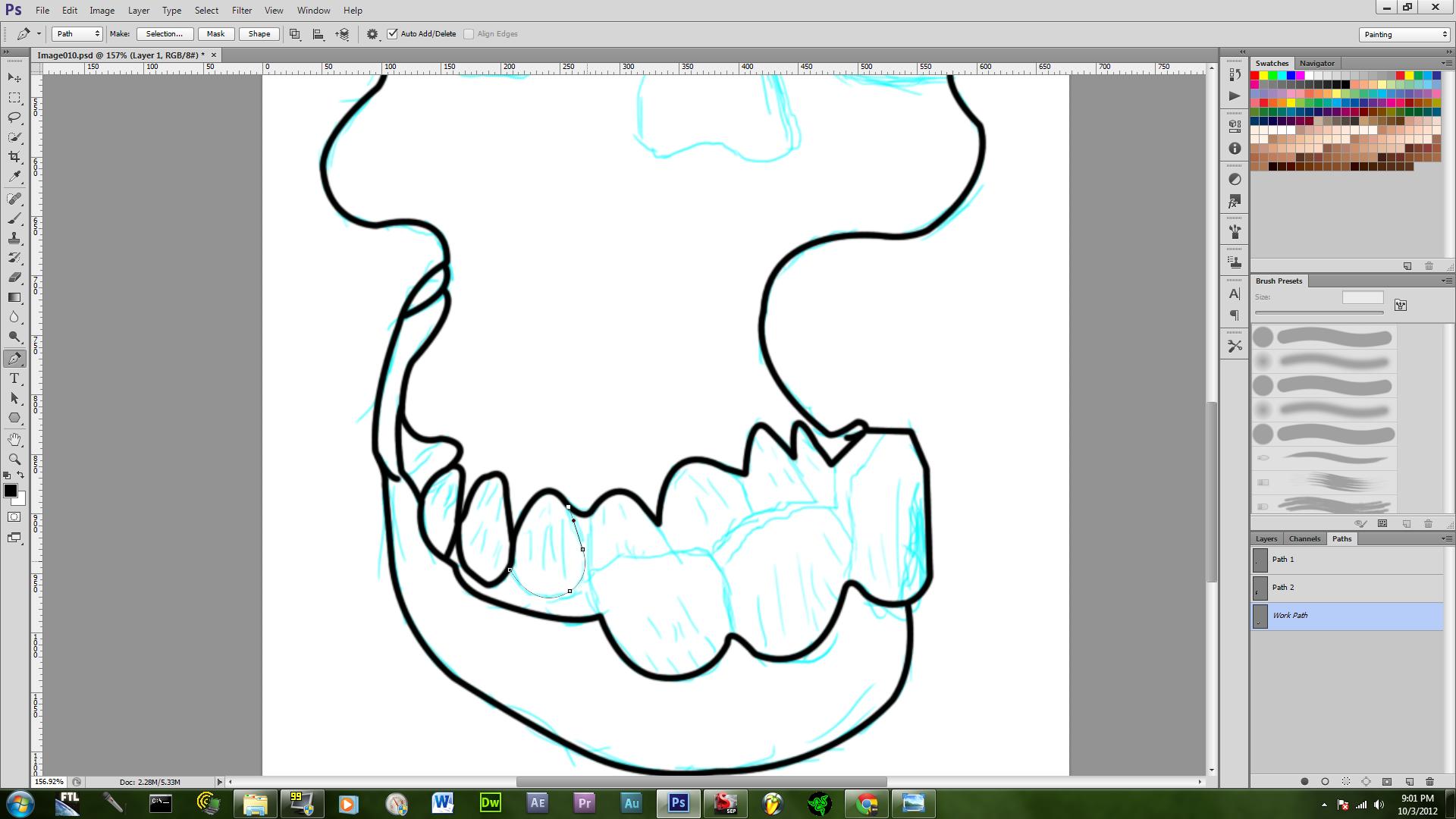Open the Adjustments panel icon
Screen dimensions: 1456x819
tap(1235, 179)
